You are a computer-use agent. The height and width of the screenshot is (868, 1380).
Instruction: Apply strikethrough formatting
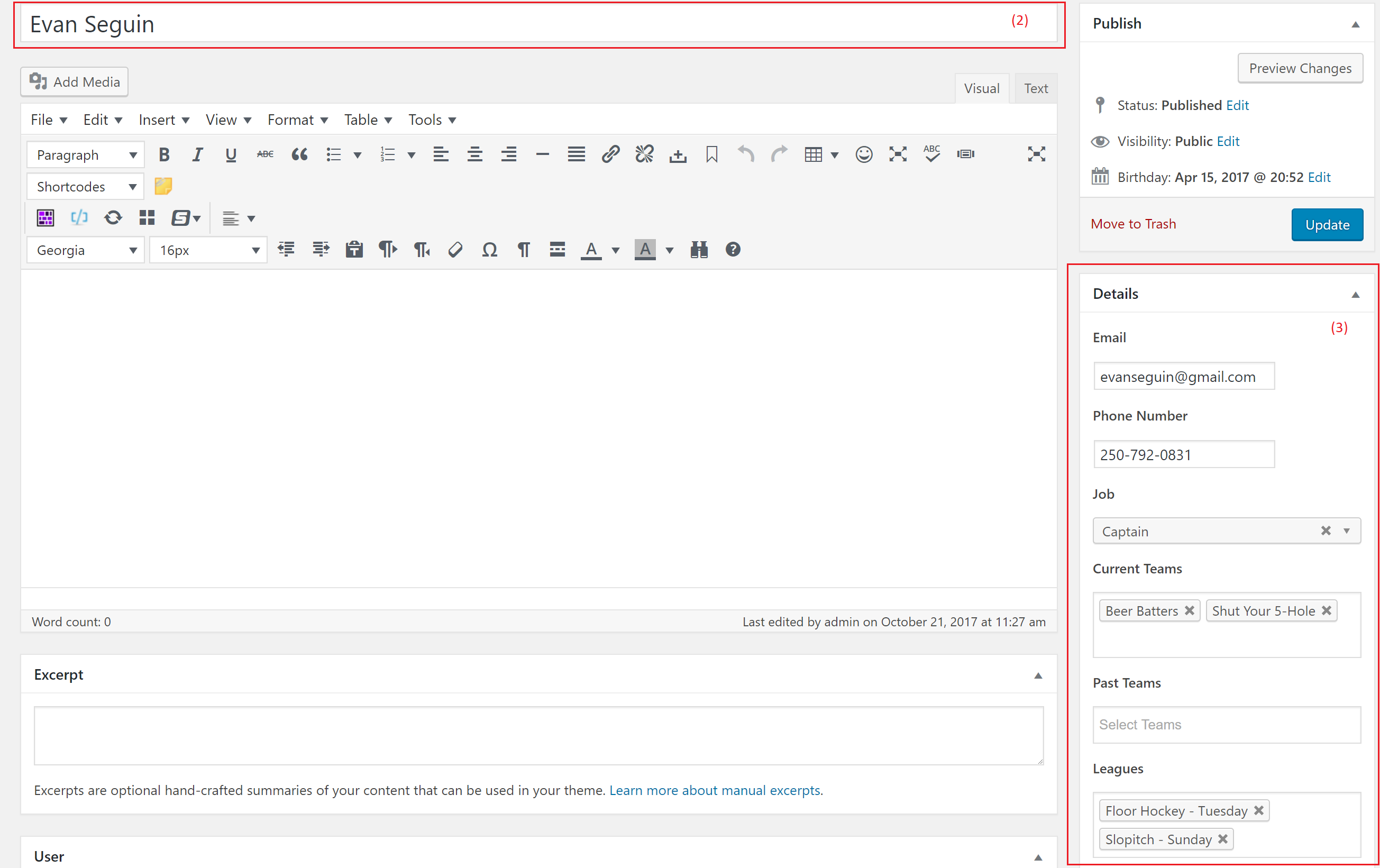[x=265, y=154]
